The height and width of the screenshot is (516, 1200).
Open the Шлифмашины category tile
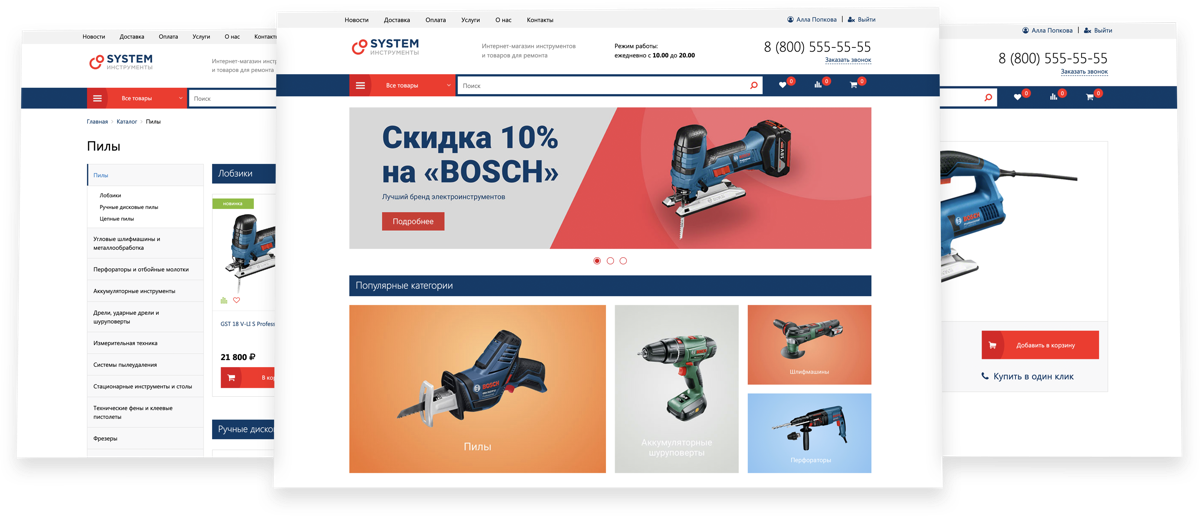pos(809,345)
